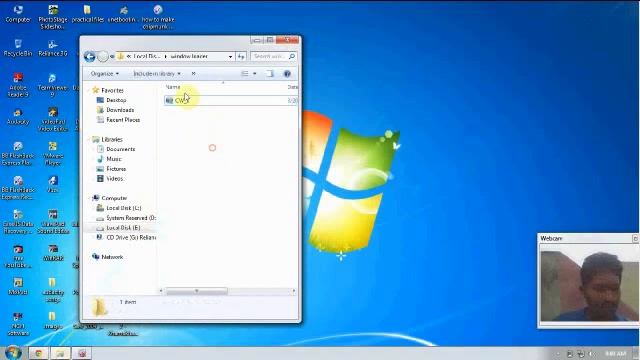Image resolution: width=640 pixels, height=360 pixels.
Task: Select the BB FlashBack Express Recorder icon
Action: (18, 187)
